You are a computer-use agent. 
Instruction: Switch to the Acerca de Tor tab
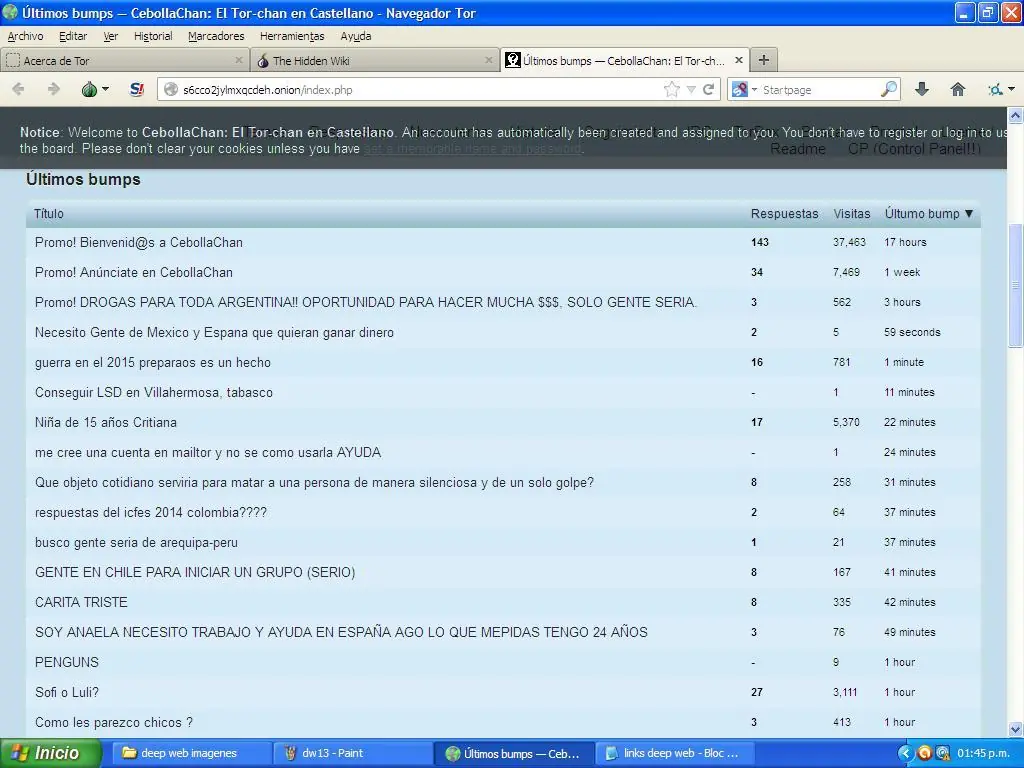pos(124,60)
